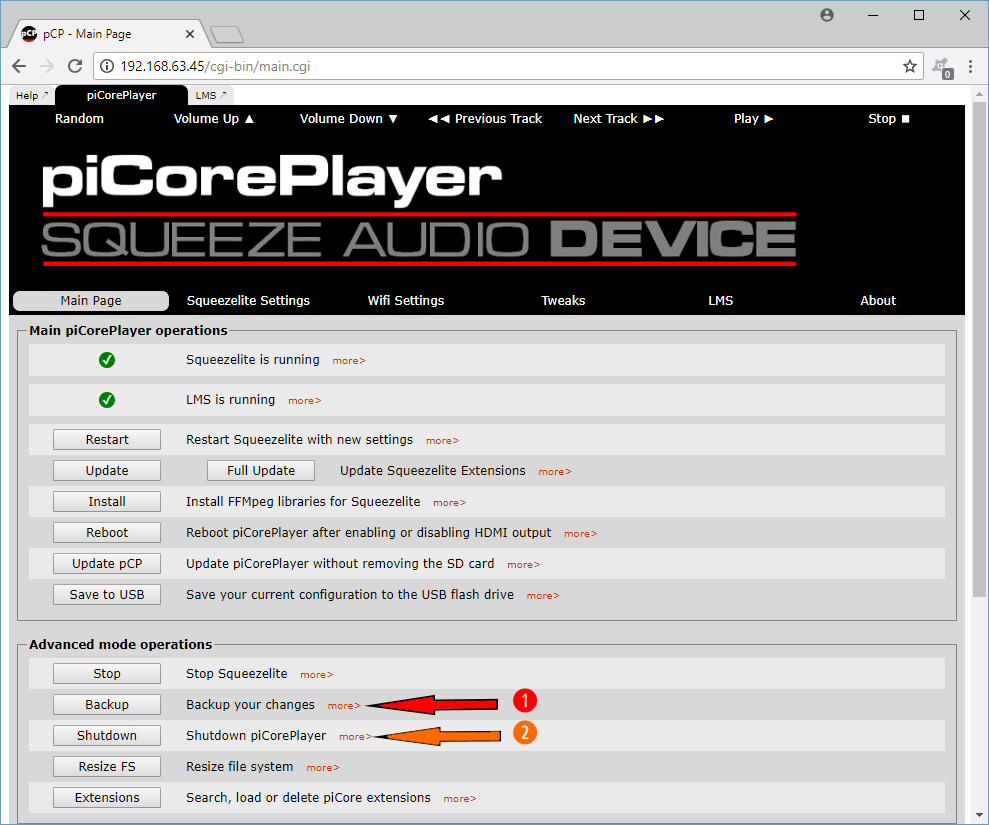Expand more> for Stop Squeezelite
This screenshot has width=989, height=825.
pos(317,675)
